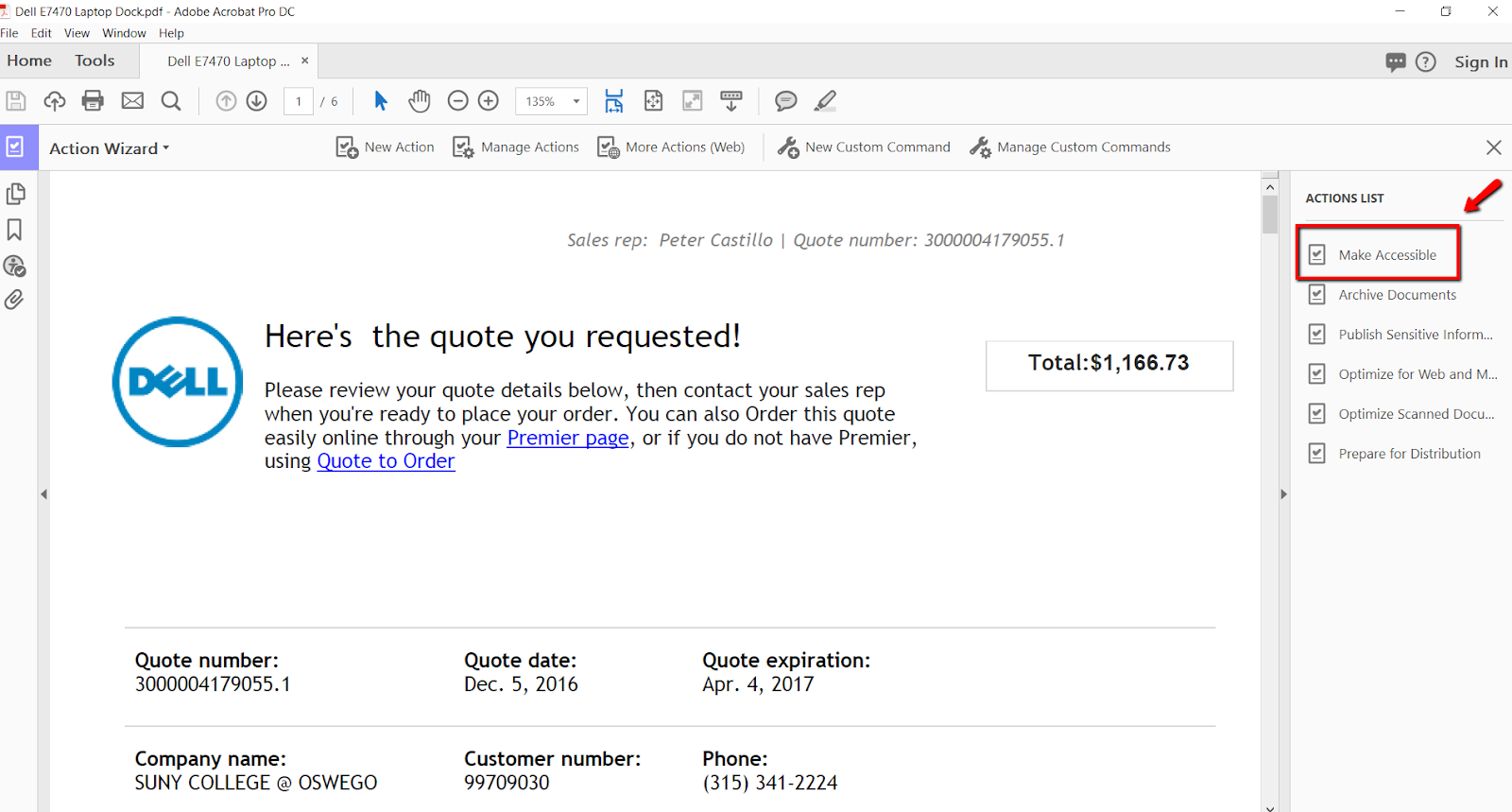Screen dimensions: 1512x812
Task: Choose Optimize Scanned Documents action
Action: pos(1402,414)
